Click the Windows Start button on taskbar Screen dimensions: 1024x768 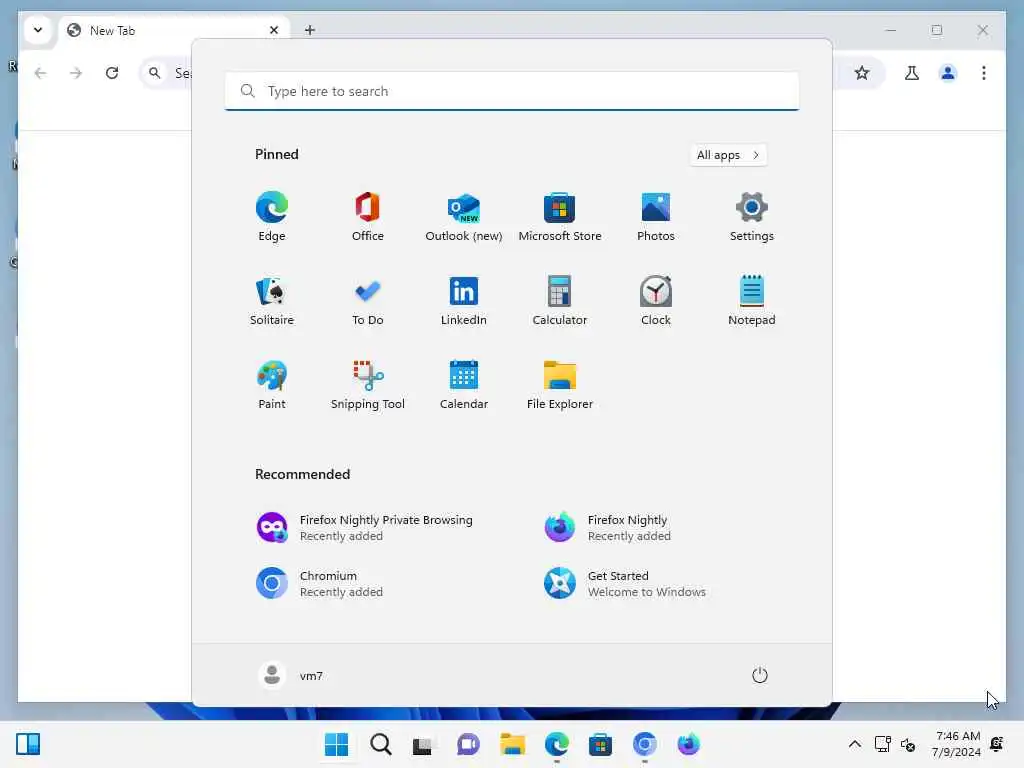(336, 744)
